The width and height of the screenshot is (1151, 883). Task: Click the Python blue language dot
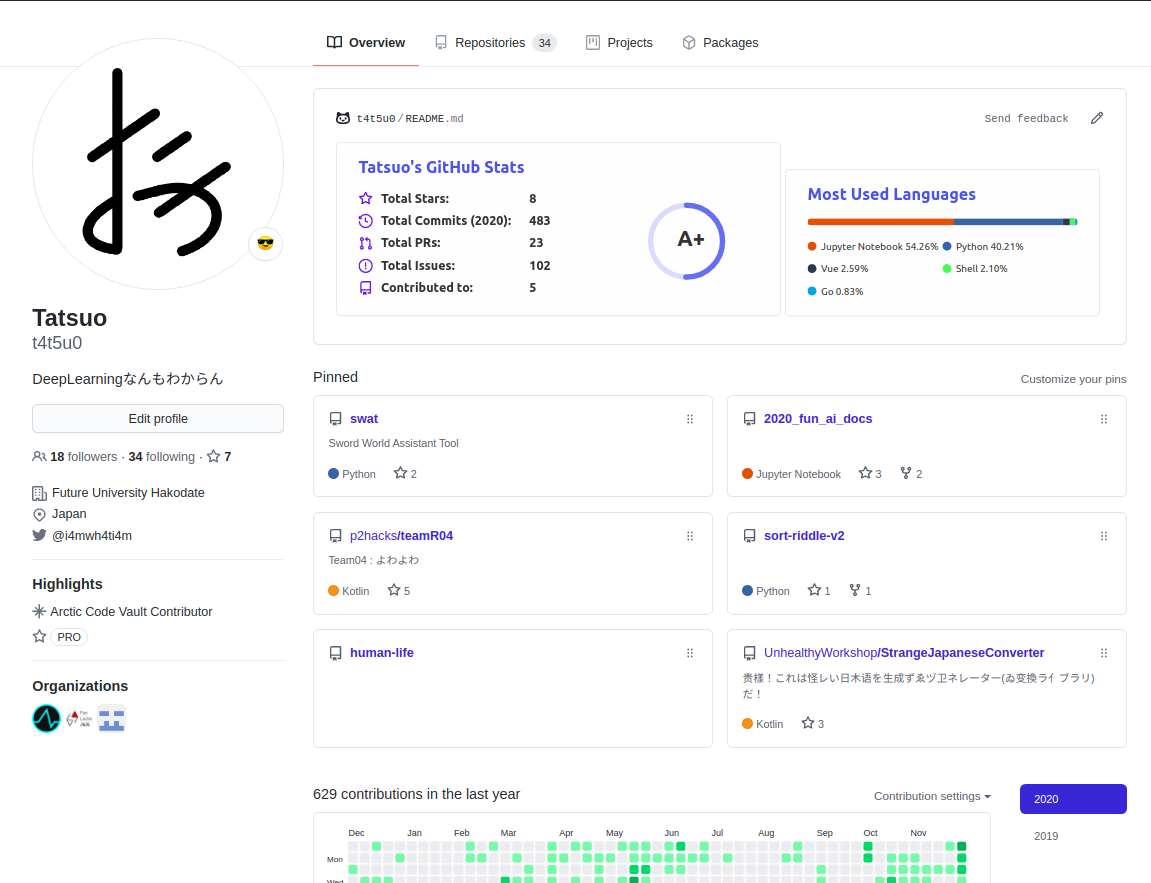coord(947,247)
